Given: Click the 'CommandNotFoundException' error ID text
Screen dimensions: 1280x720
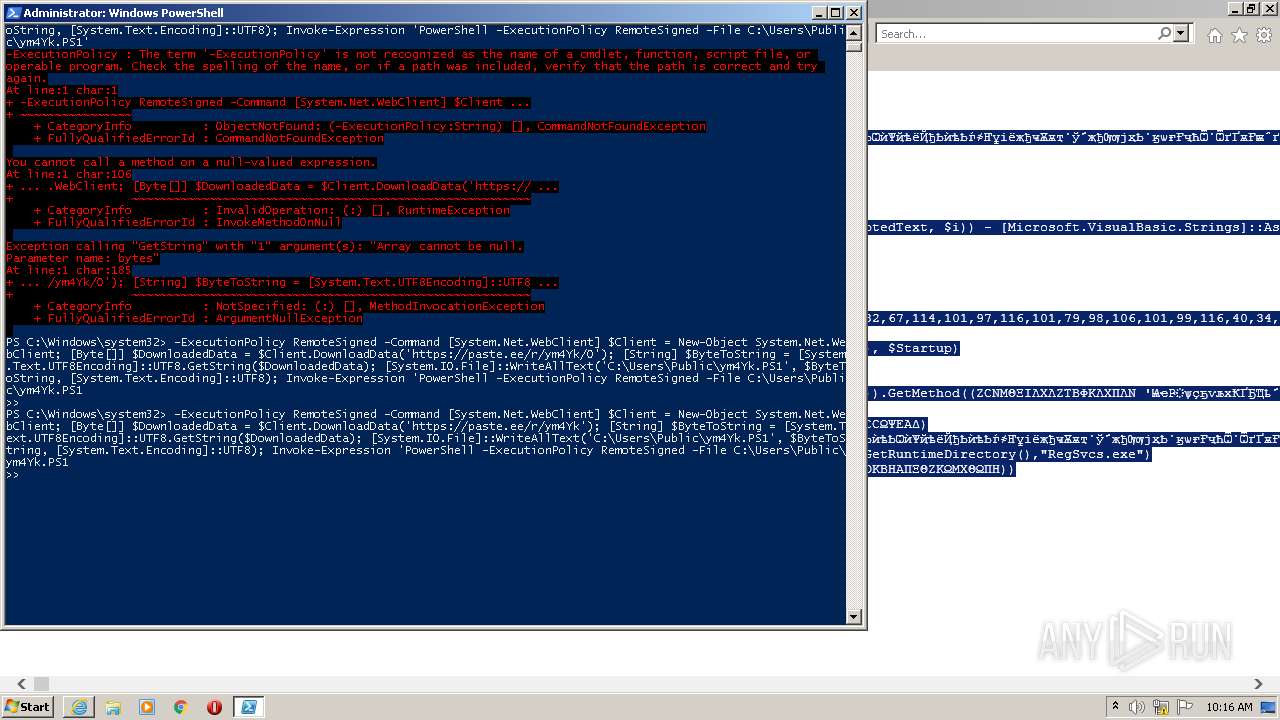Looking at the screenshot, I should [x=300, y=138].
